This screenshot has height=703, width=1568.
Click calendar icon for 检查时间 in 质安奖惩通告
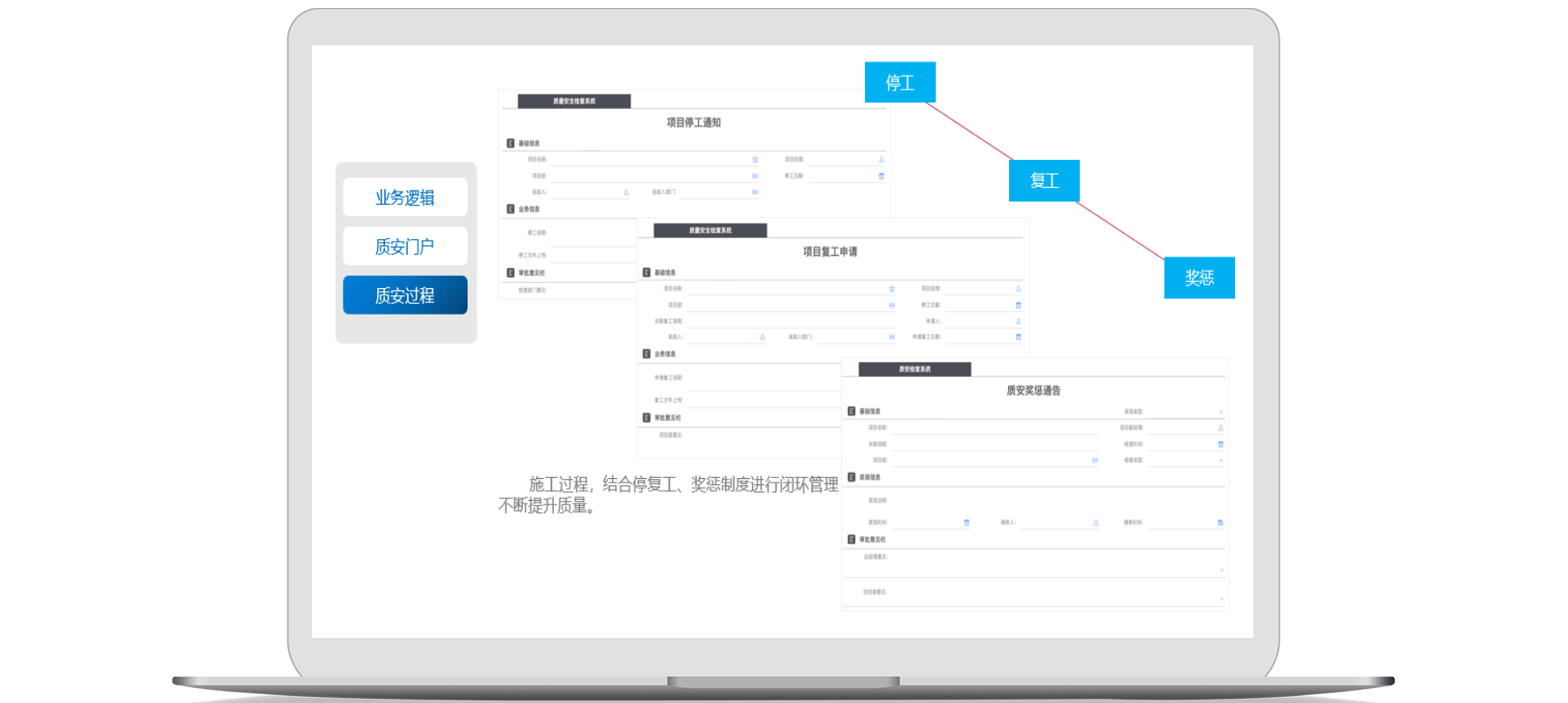[x=1220, y=445]
